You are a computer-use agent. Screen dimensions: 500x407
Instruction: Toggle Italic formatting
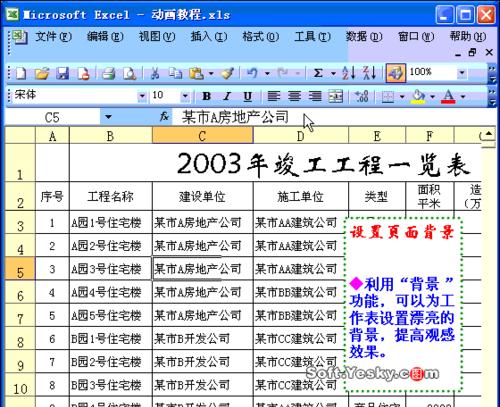[227, 96]
